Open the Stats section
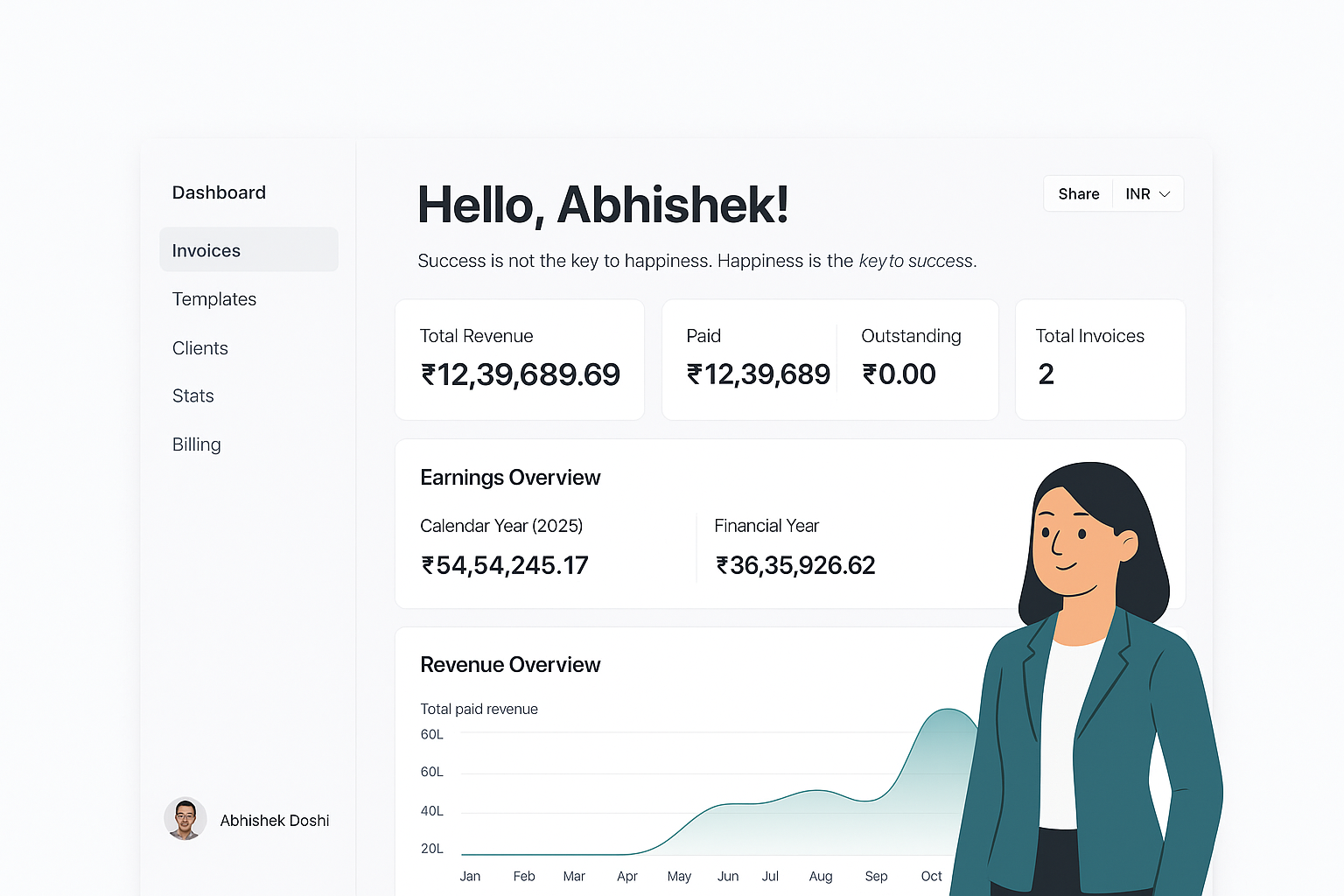This screenshot has height=896, width=1344. coord(192,395)
